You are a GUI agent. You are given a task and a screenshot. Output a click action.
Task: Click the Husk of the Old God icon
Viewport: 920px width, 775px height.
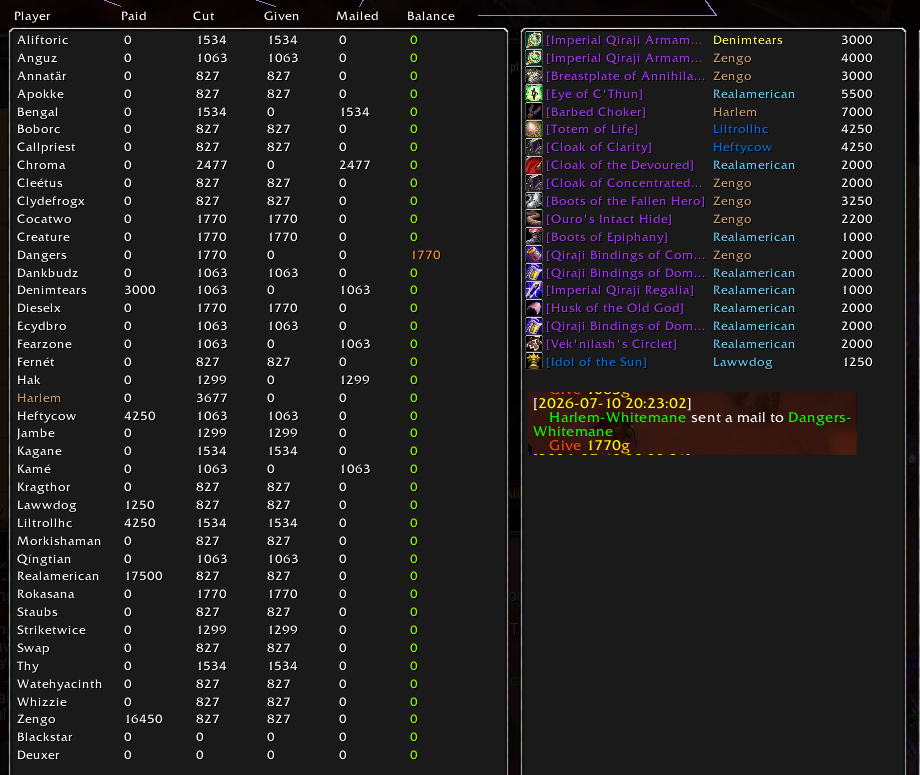tap(534, 308)
